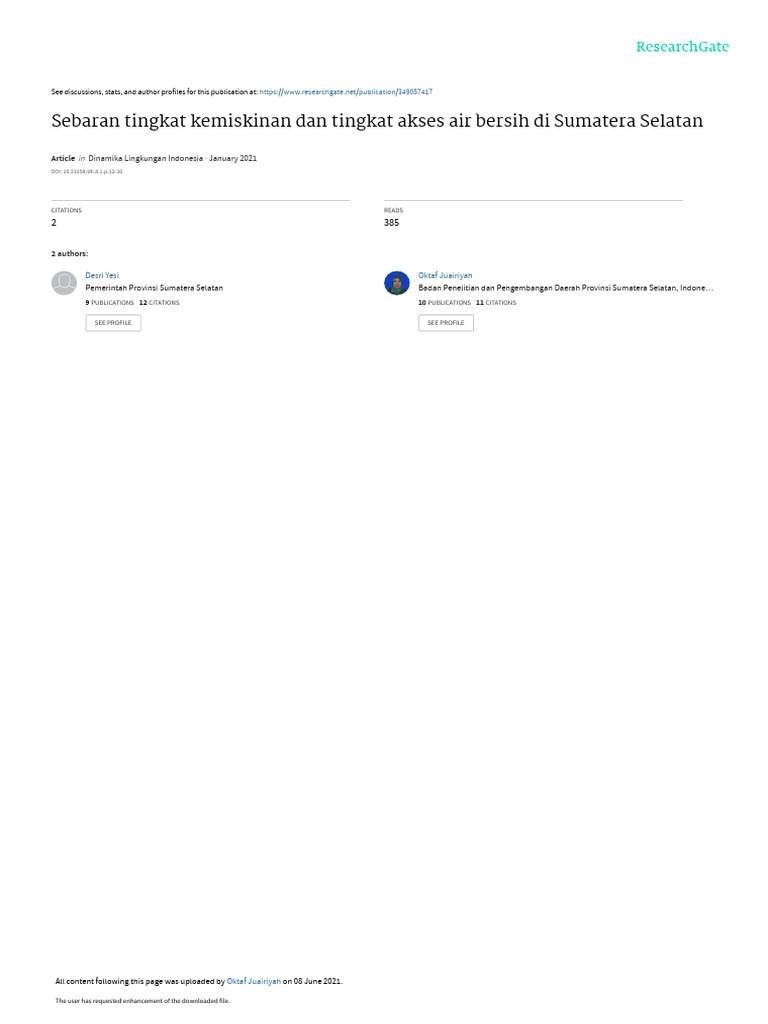Click SEE PROFILE button under Oktaf Juairiyah

(x=446, y=323)
